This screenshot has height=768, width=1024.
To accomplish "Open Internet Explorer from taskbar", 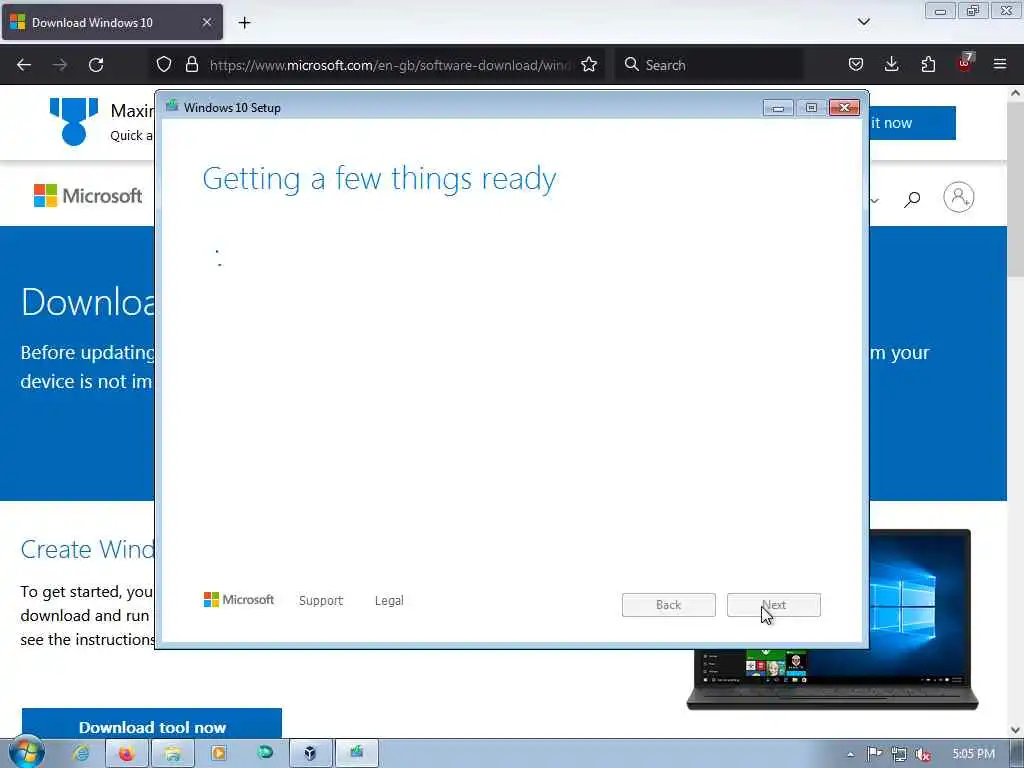I will pyautogui.click(x=82, y=753).
